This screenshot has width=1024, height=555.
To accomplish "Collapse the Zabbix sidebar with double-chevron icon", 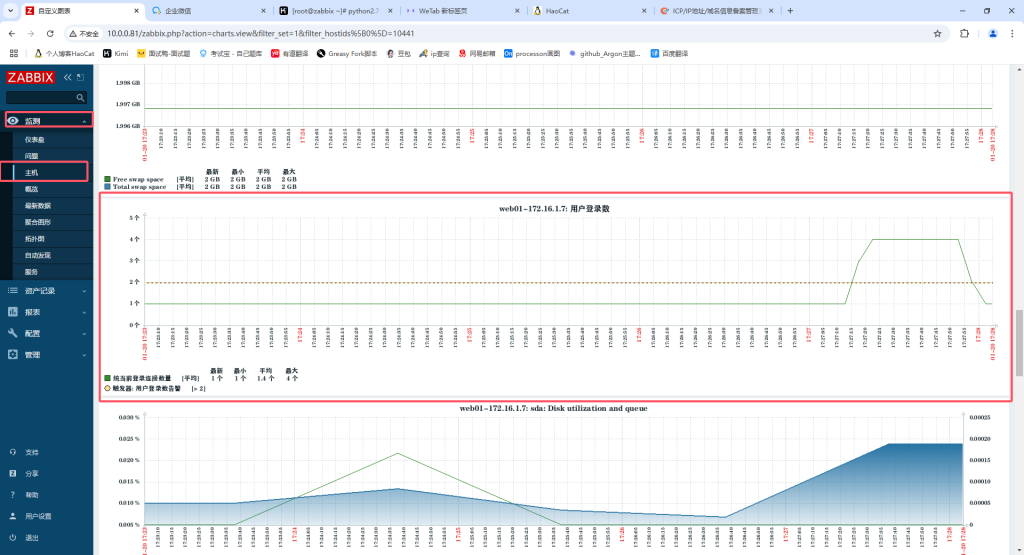I will 68,77.
